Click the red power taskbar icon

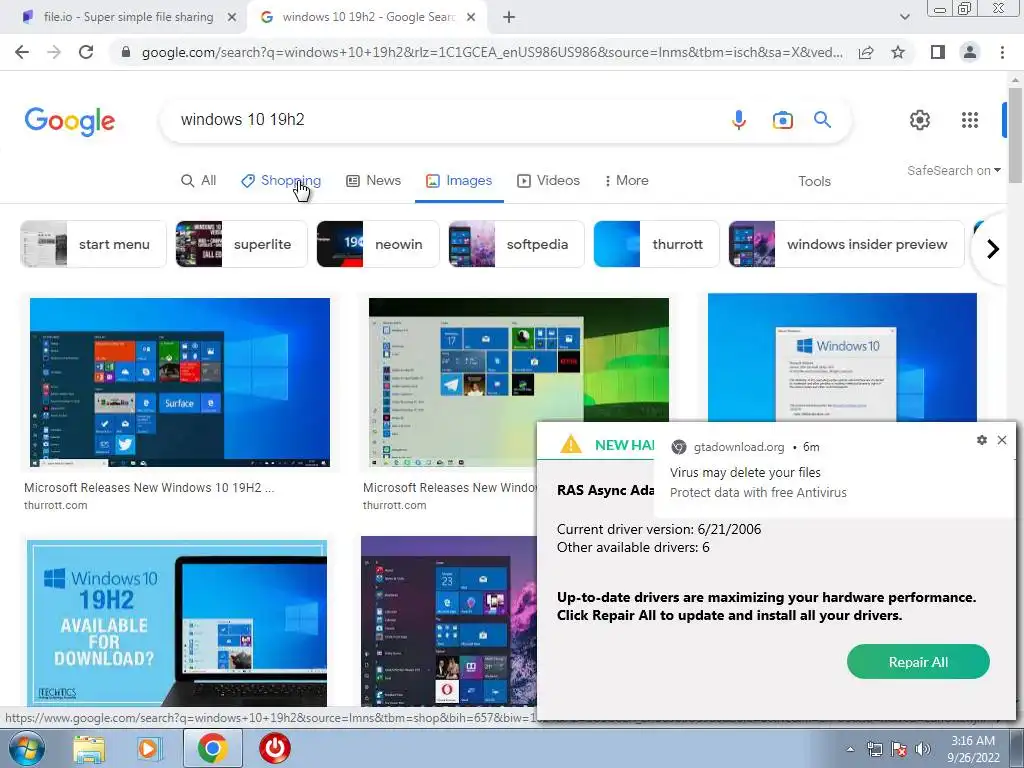(275, 748)
